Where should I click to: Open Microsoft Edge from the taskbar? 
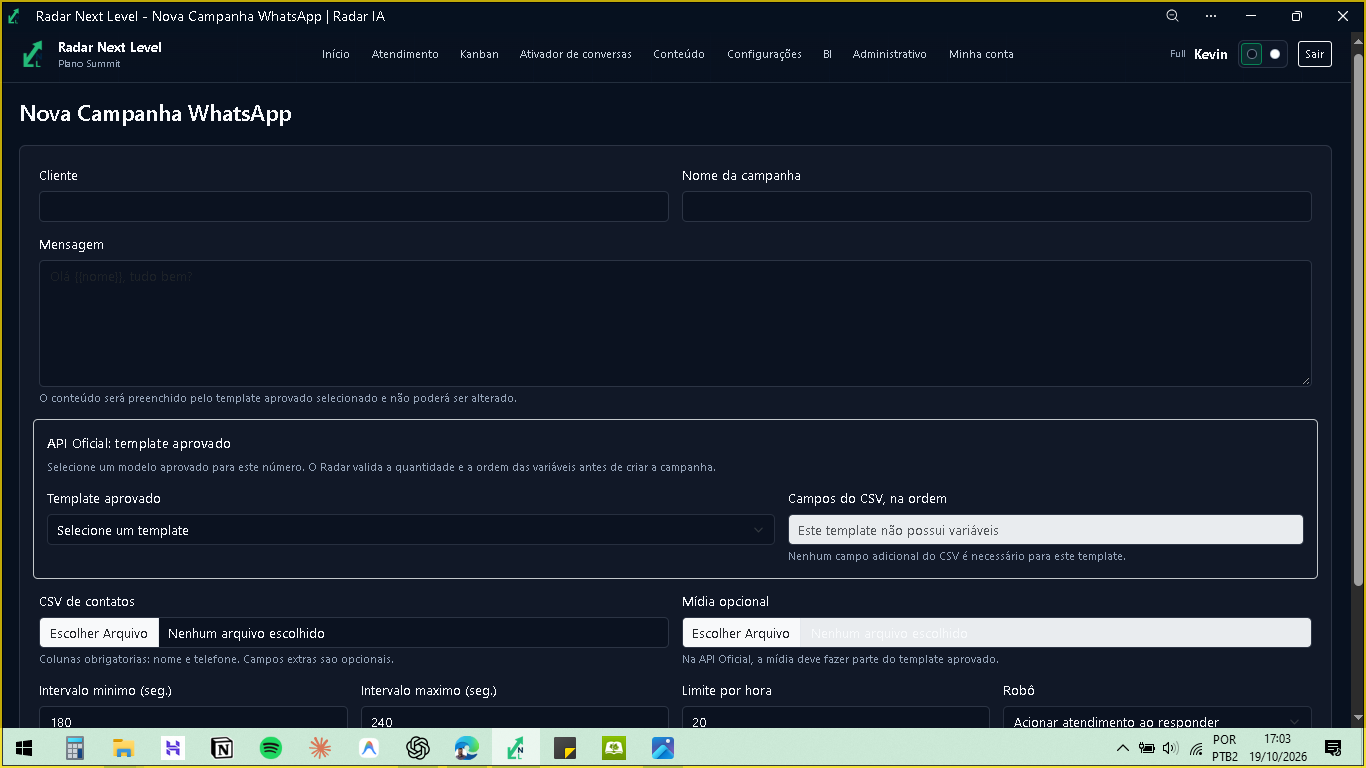point(467,748)
